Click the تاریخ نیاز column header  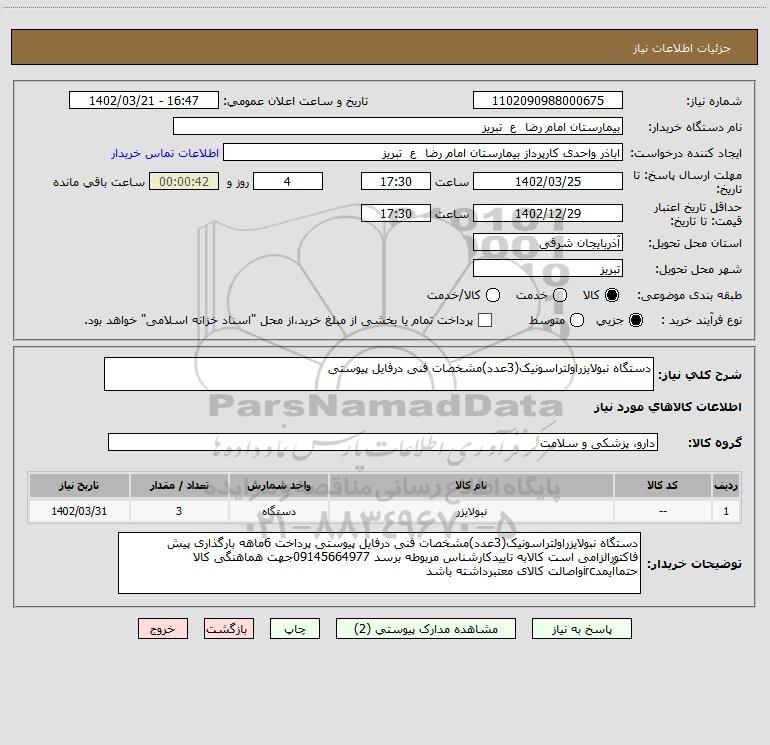pos(79,485)
